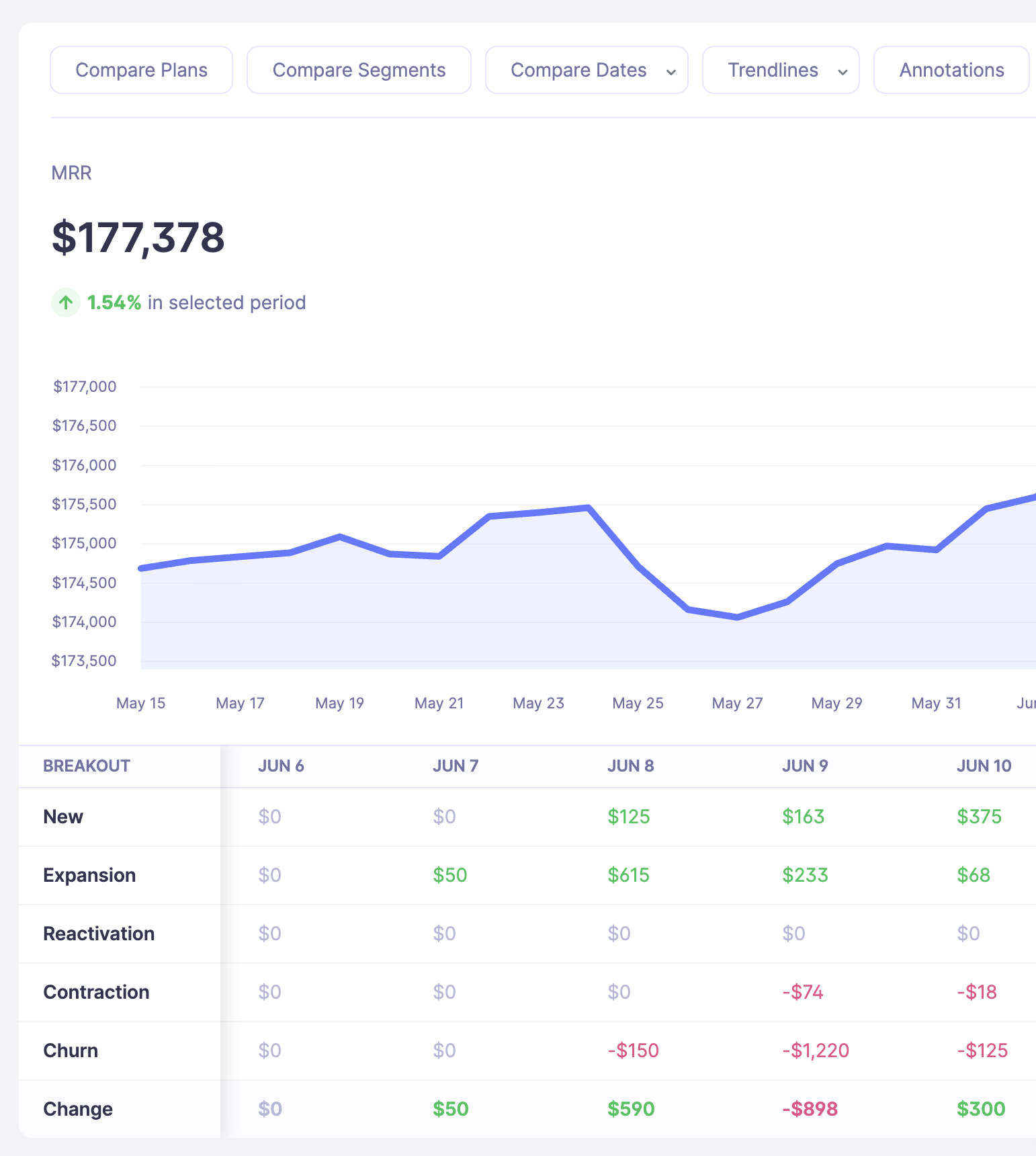Screen dimensions: 1036x1156
Task: Click the chart peak near May 24
Action: (x=588, y=507)
